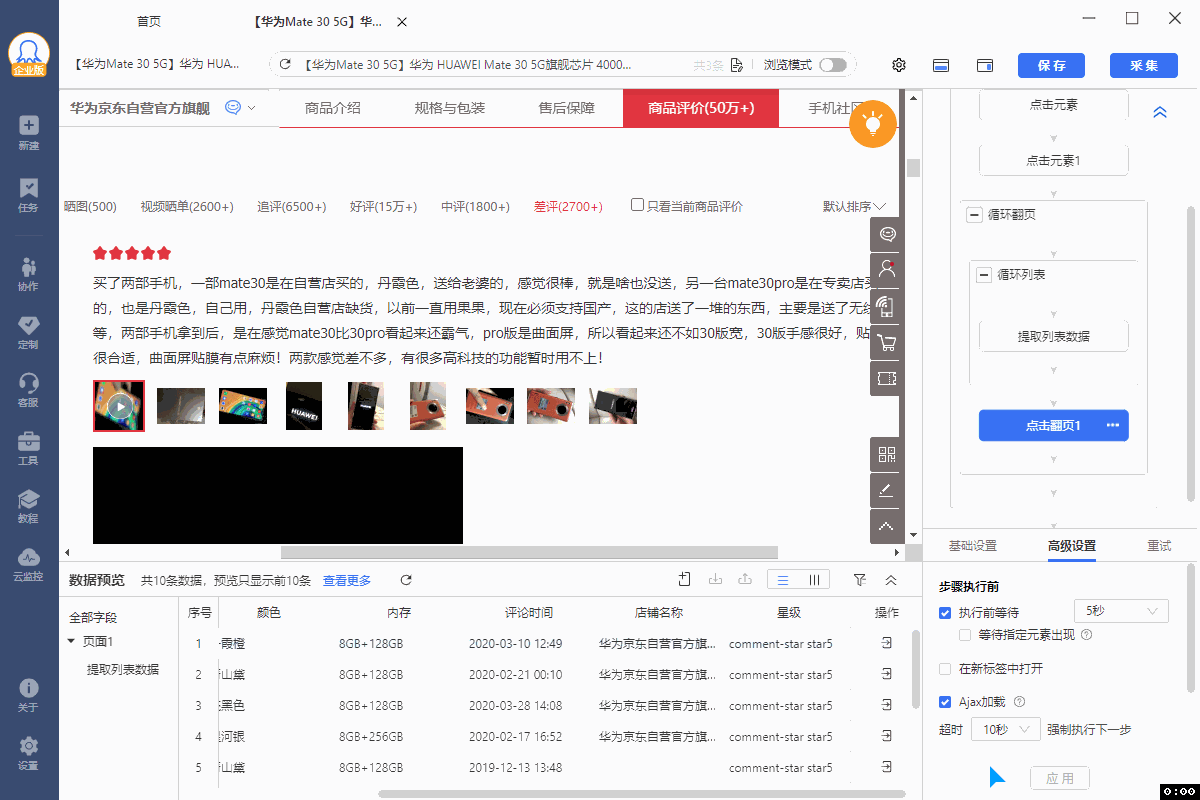Click the 保存 button
Viewport: 1200px width, 800px height.
pos(1051,65)
